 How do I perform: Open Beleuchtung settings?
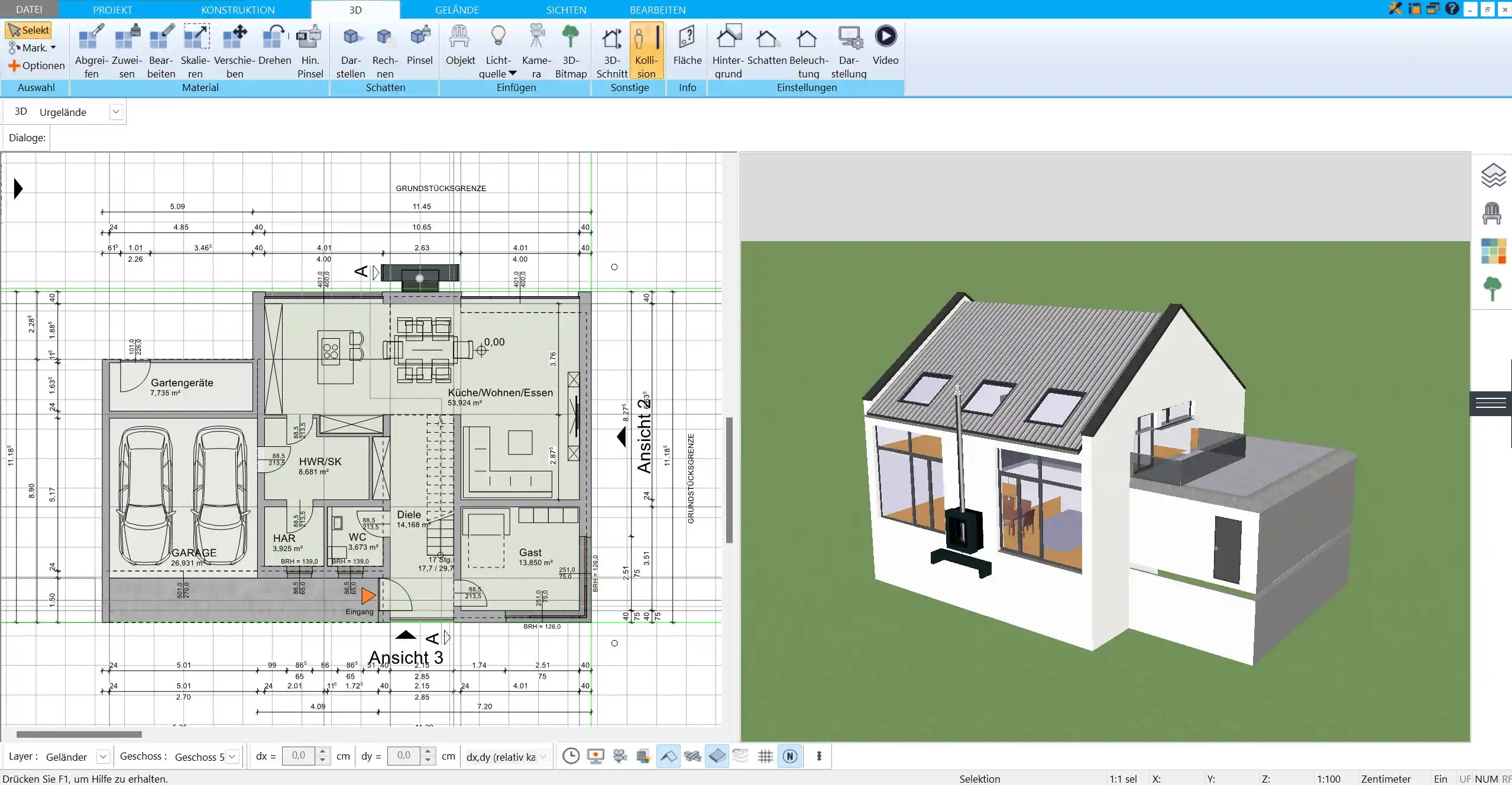808,51
